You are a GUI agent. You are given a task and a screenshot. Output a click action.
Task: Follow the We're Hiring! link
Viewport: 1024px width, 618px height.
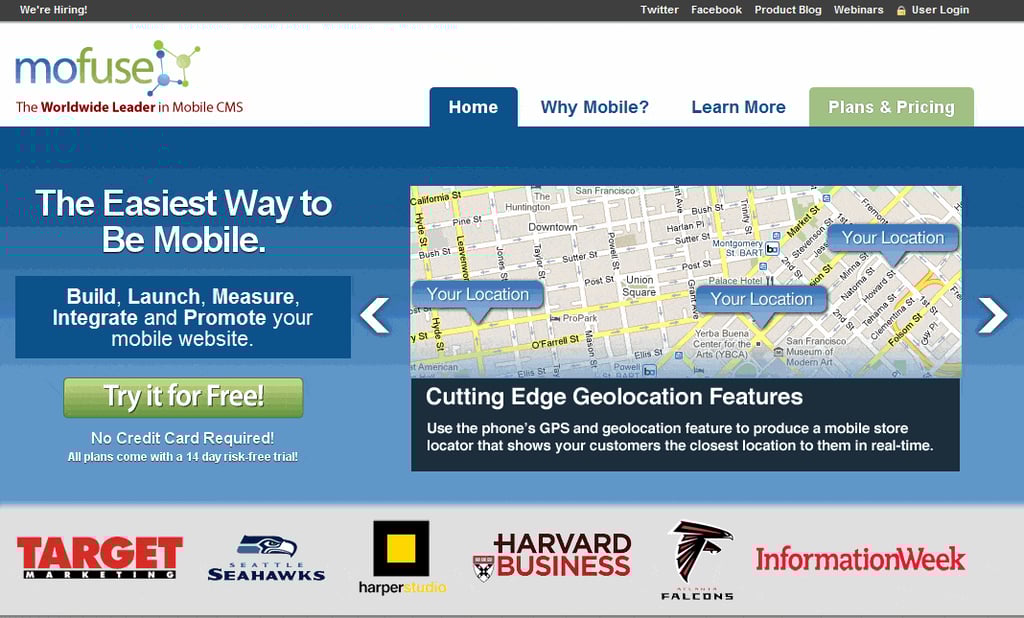54,10
